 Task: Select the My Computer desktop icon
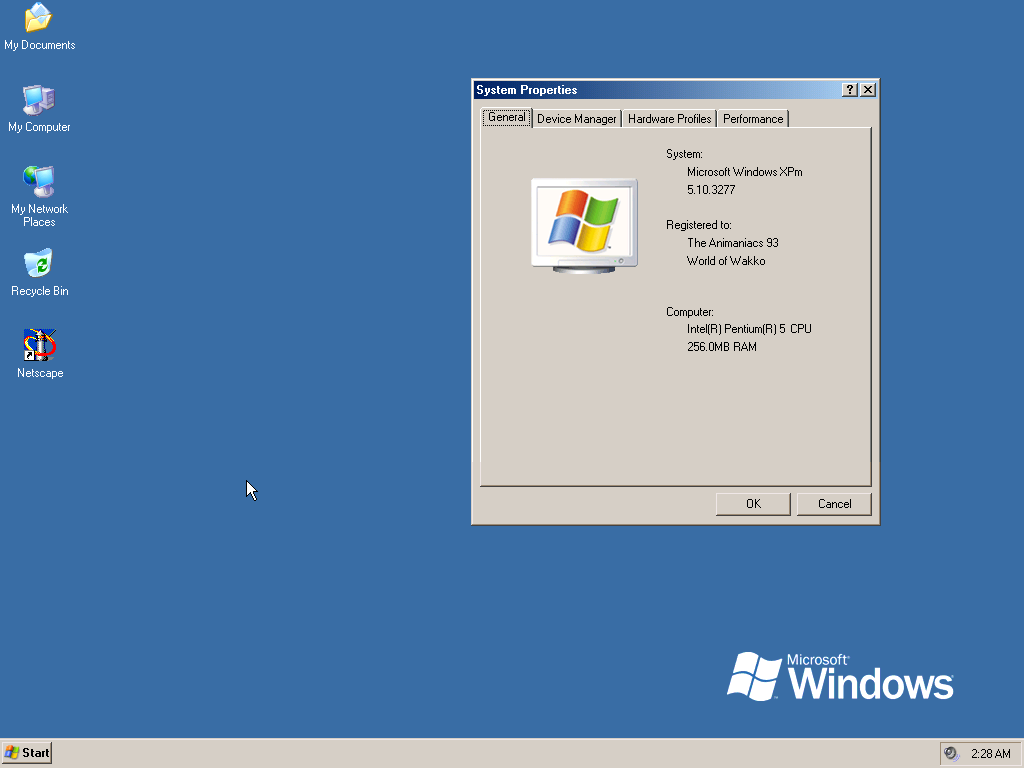[39, 109]
